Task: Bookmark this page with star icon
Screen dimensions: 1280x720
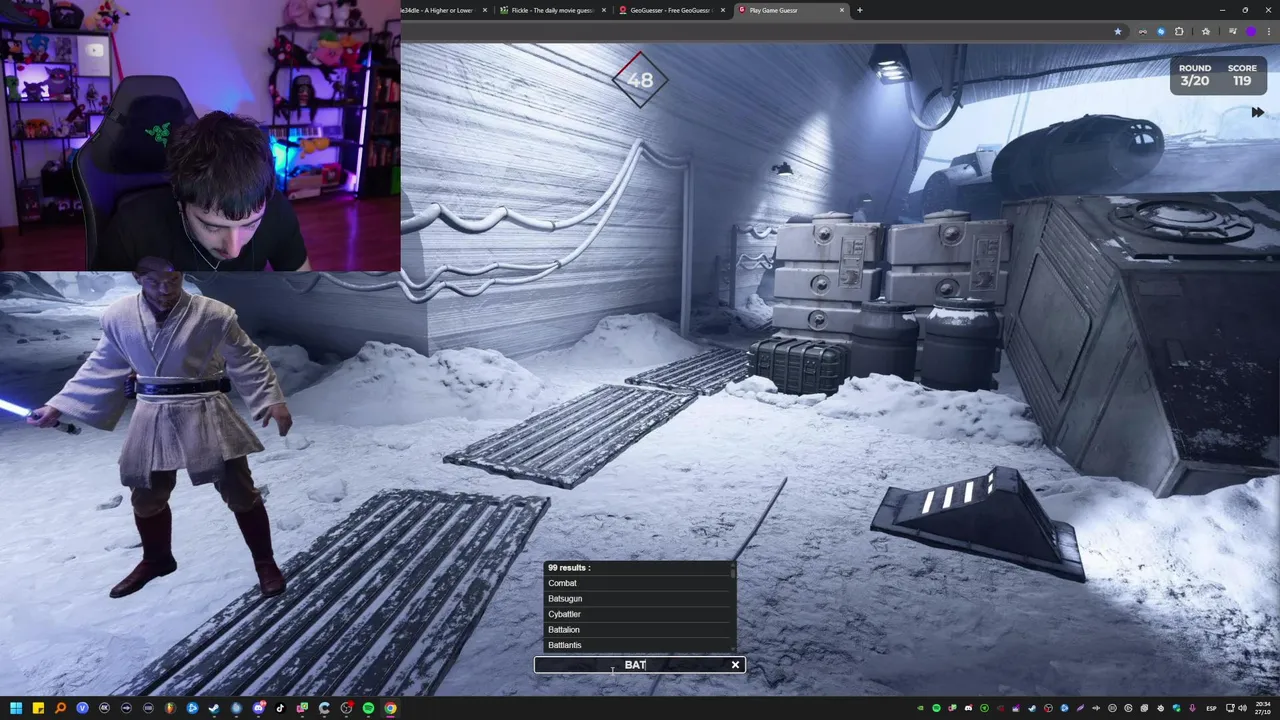Action: tap(1118, 31)
